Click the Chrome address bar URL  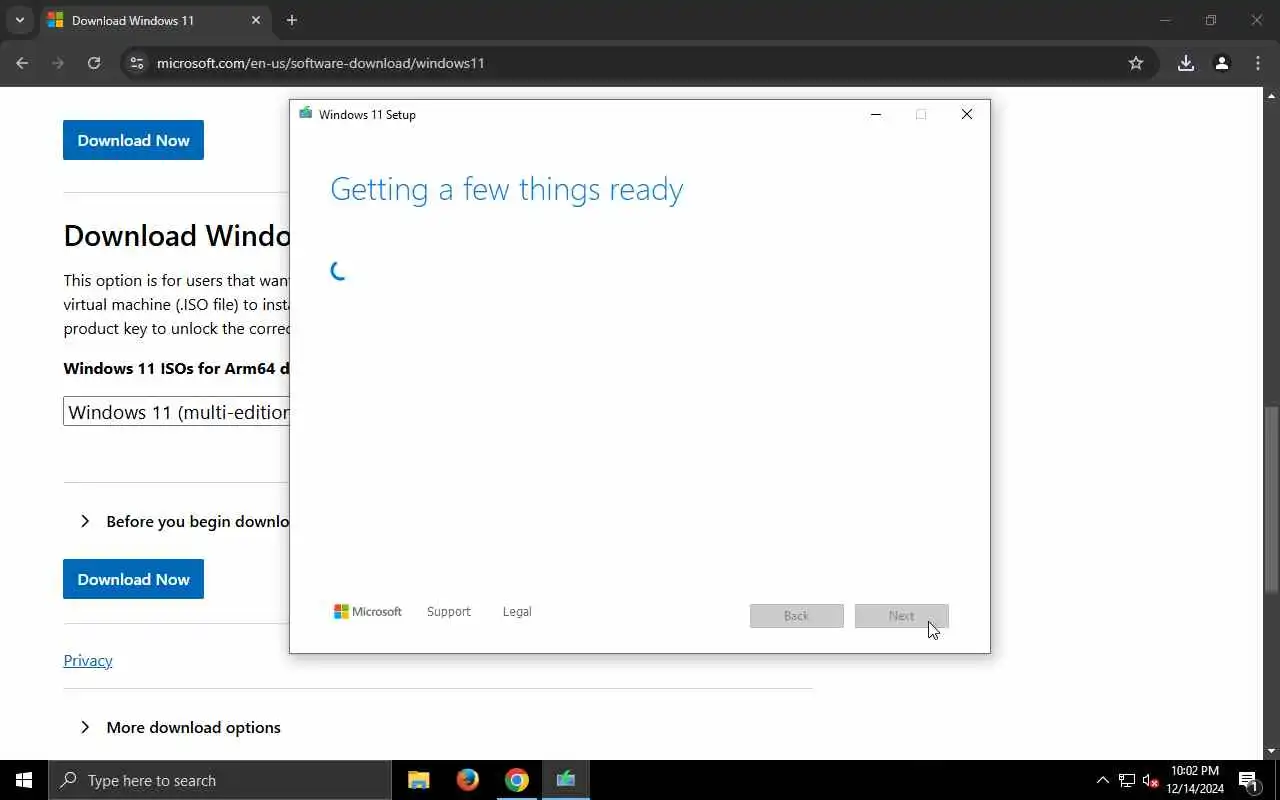(x=321, y=63)
